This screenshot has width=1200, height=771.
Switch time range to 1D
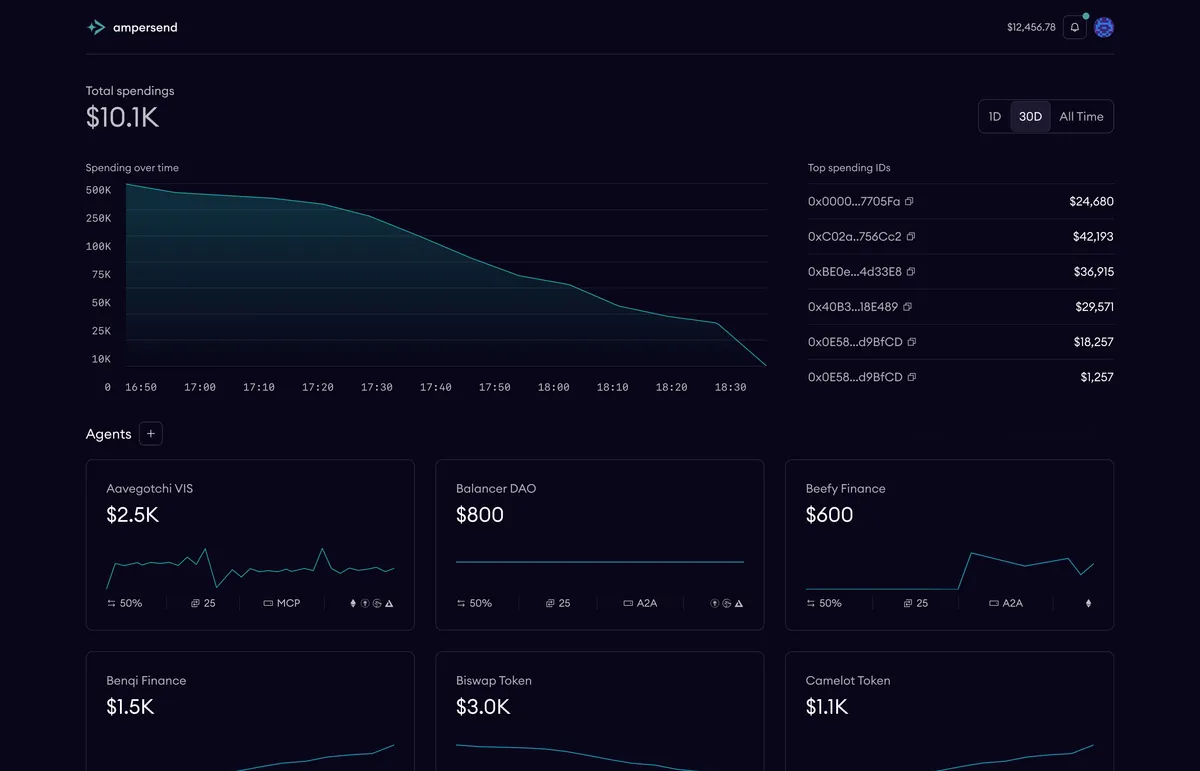995,117
